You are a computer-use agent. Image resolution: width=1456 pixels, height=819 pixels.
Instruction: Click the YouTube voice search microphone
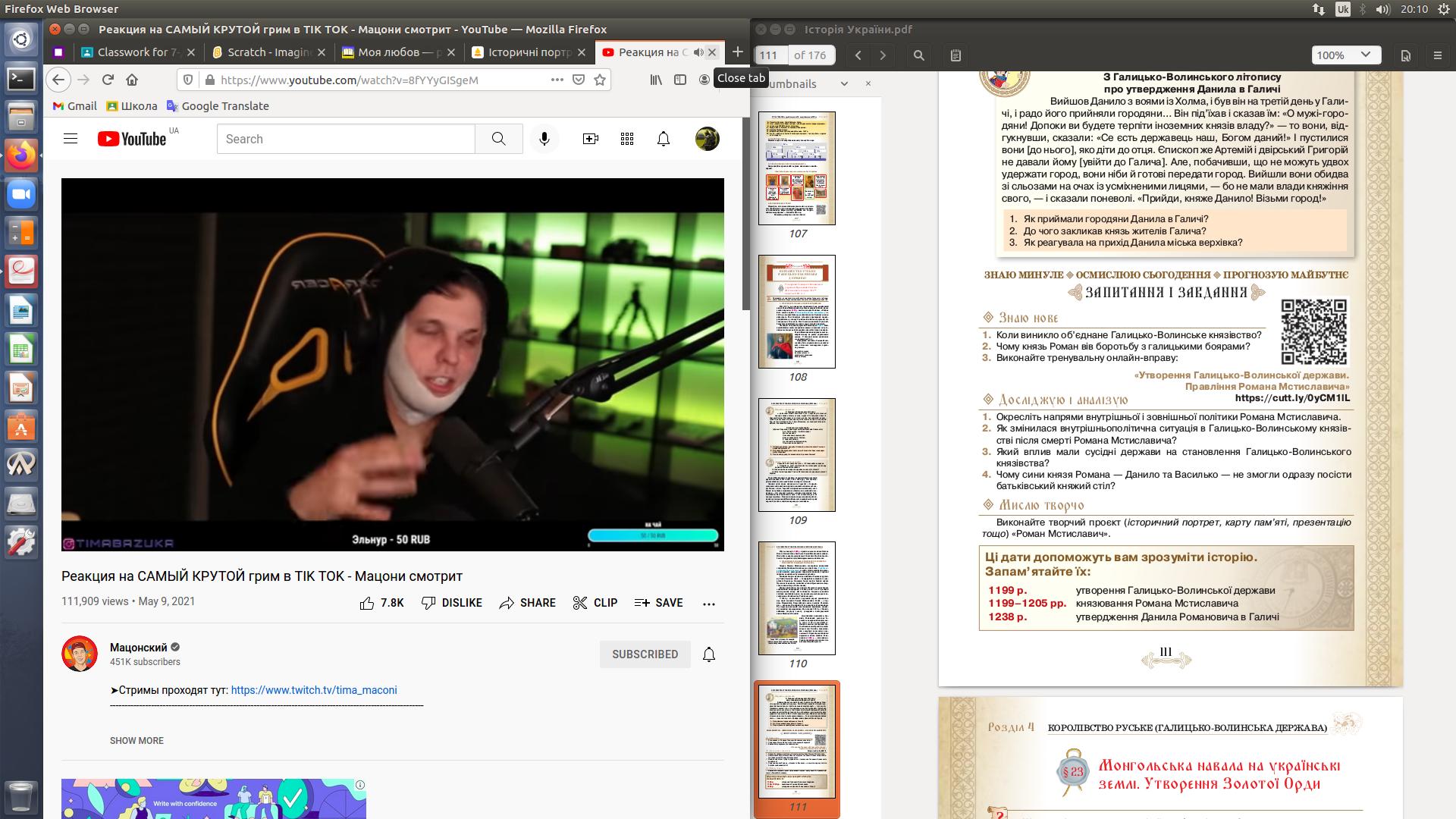click(x=544, y=139)
